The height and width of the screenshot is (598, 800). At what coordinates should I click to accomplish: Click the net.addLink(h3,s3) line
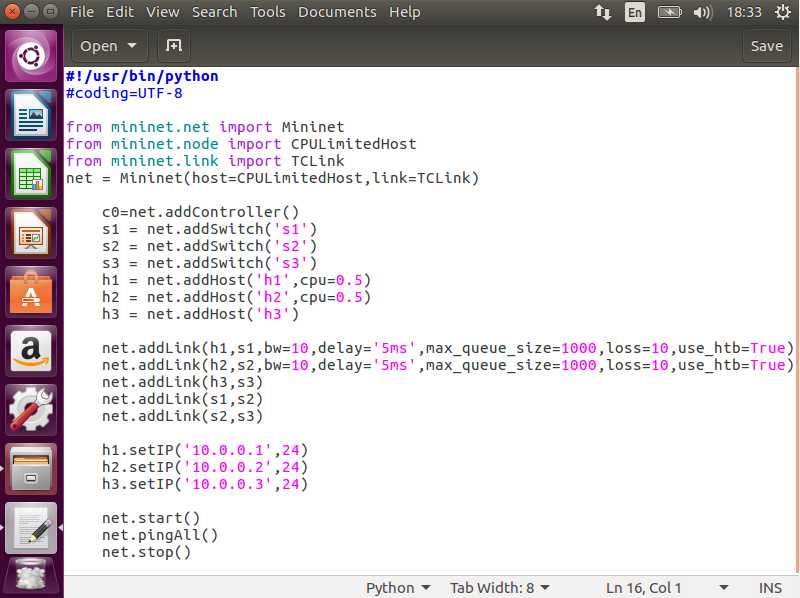182,382
